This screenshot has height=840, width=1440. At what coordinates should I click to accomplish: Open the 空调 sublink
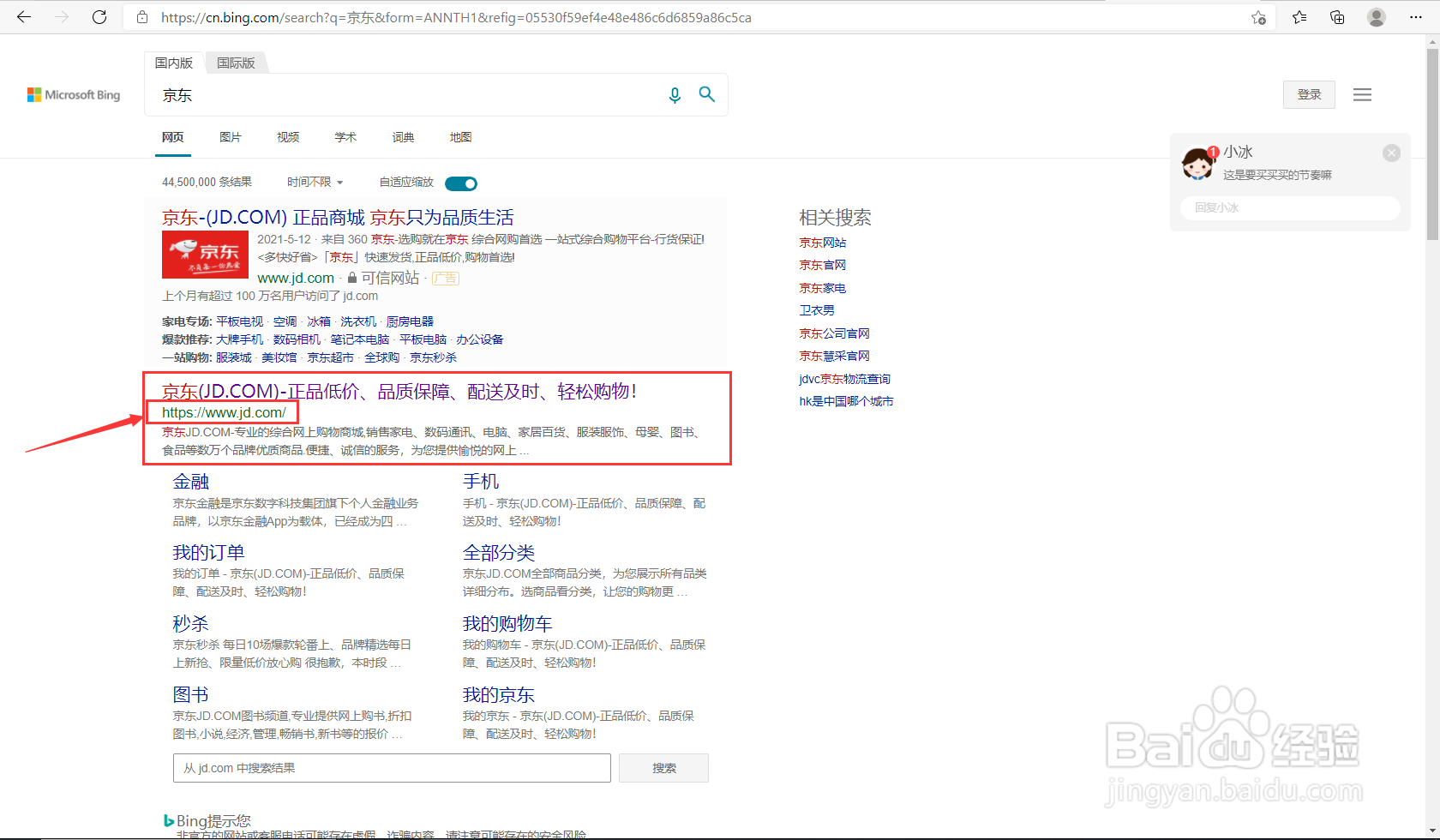point(285,321)
